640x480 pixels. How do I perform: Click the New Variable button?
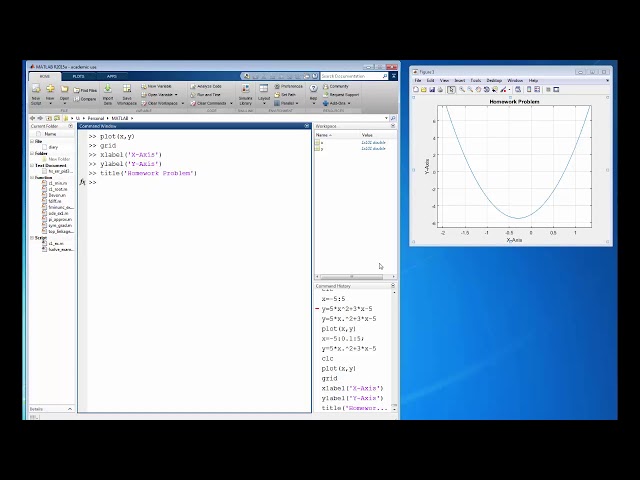coord(156,86)
